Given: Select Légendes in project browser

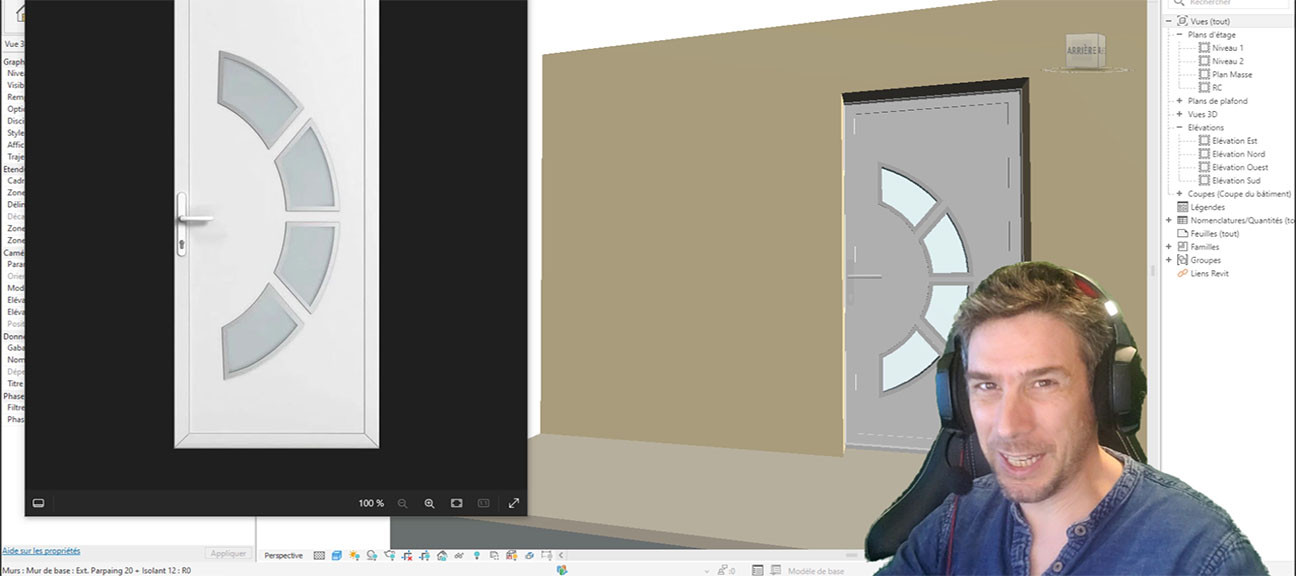Looking at the screenshot, I should click(1207, 207).
